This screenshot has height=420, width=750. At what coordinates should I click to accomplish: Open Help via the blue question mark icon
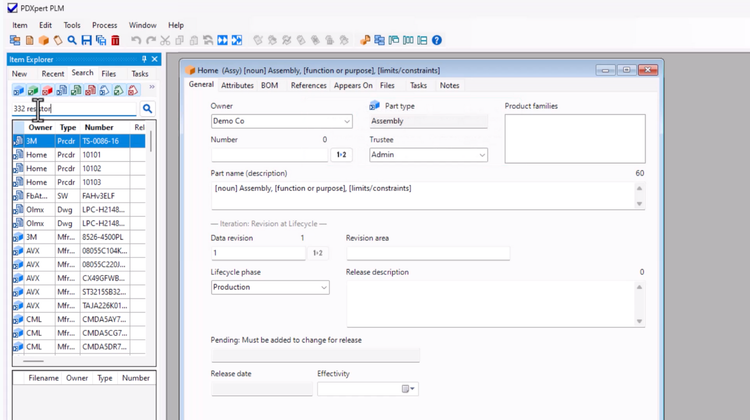pyautogui.click(x=436, y=40)
